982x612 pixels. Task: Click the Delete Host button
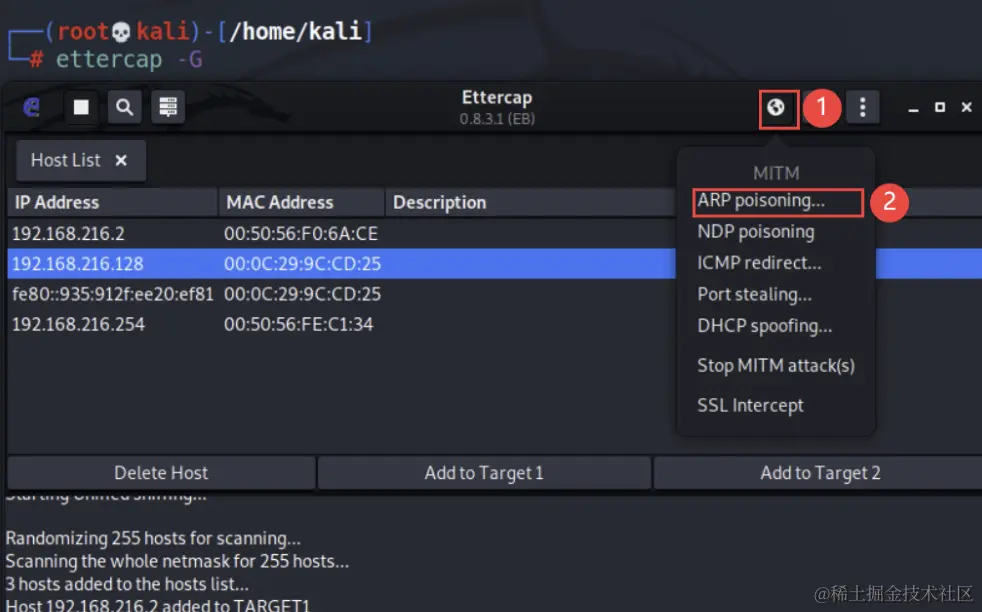(161, 473)
